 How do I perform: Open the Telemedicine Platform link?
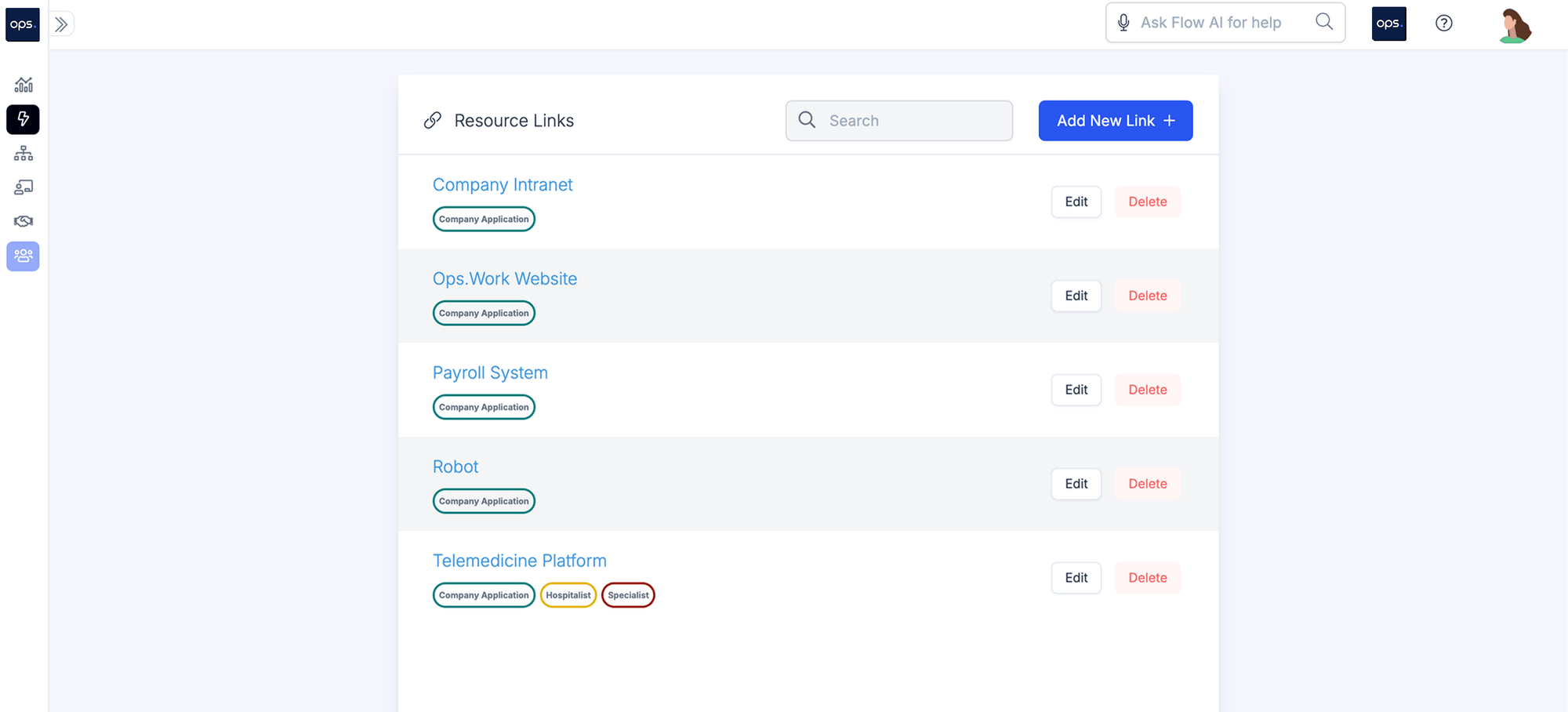pos(520,561)
